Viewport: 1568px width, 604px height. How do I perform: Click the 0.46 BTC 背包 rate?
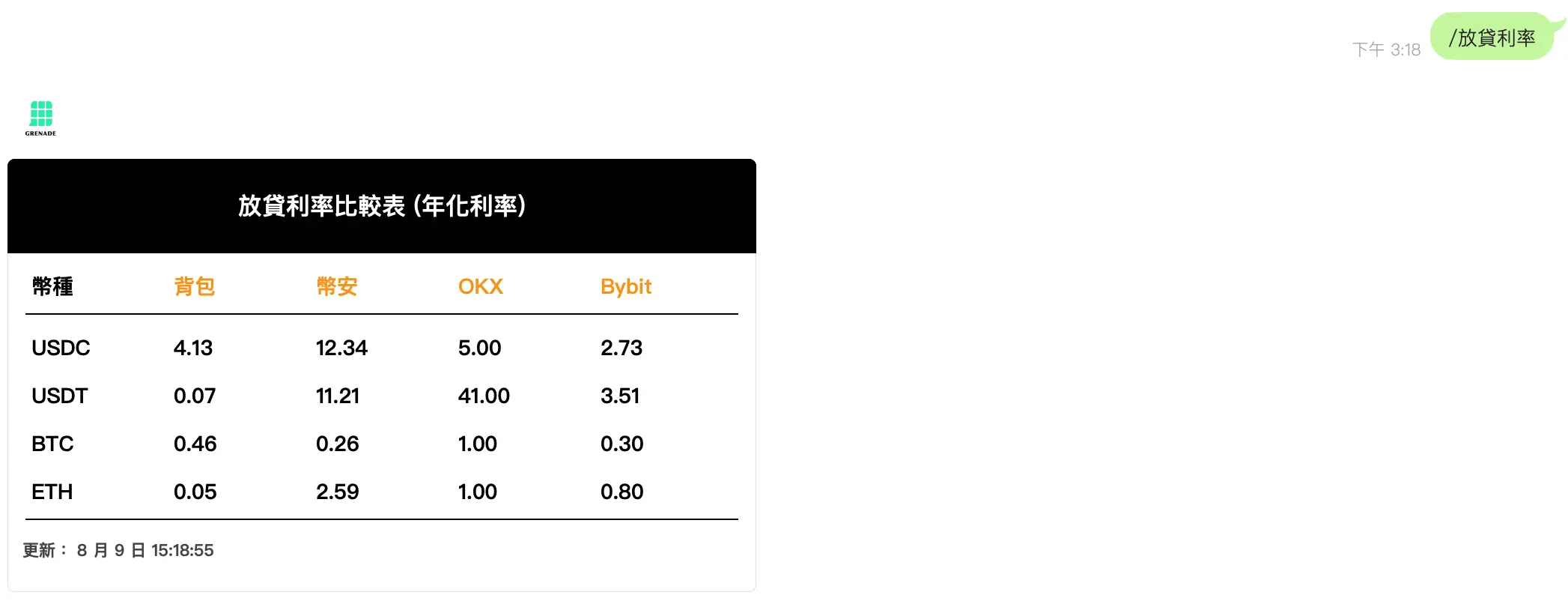click(195, 444)
